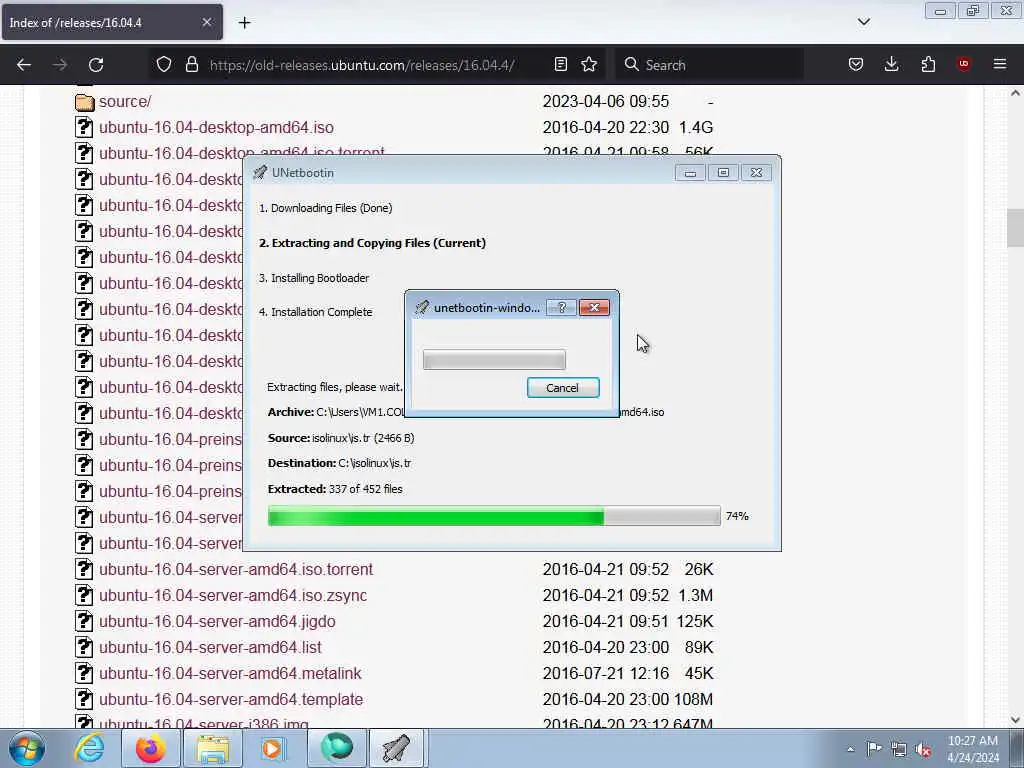Click the UNetbootin taskbar icon

point(396,748)
